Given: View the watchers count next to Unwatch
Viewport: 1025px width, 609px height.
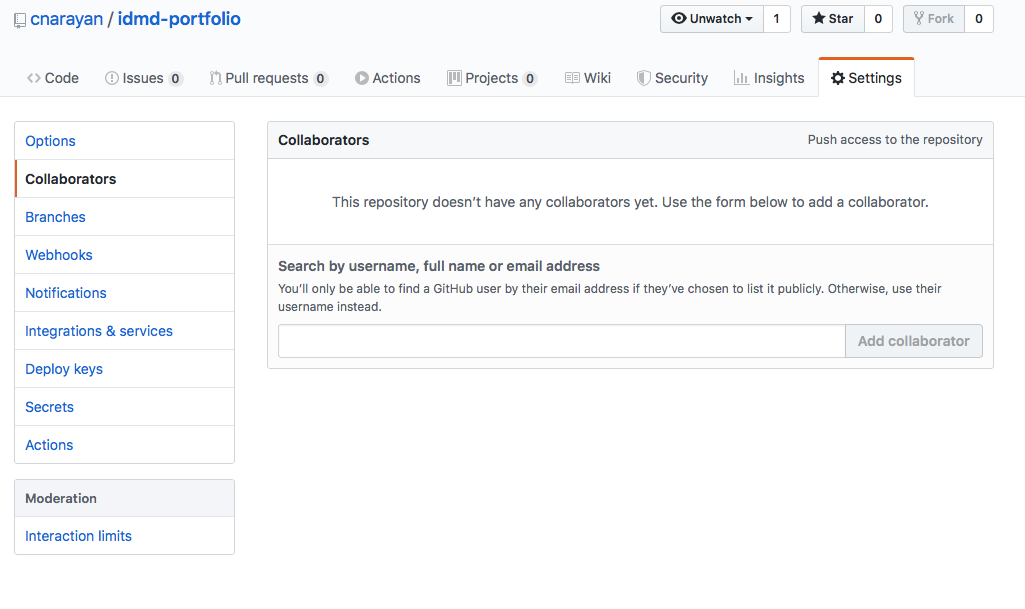Looking at the screenshot, I should 777,19.
